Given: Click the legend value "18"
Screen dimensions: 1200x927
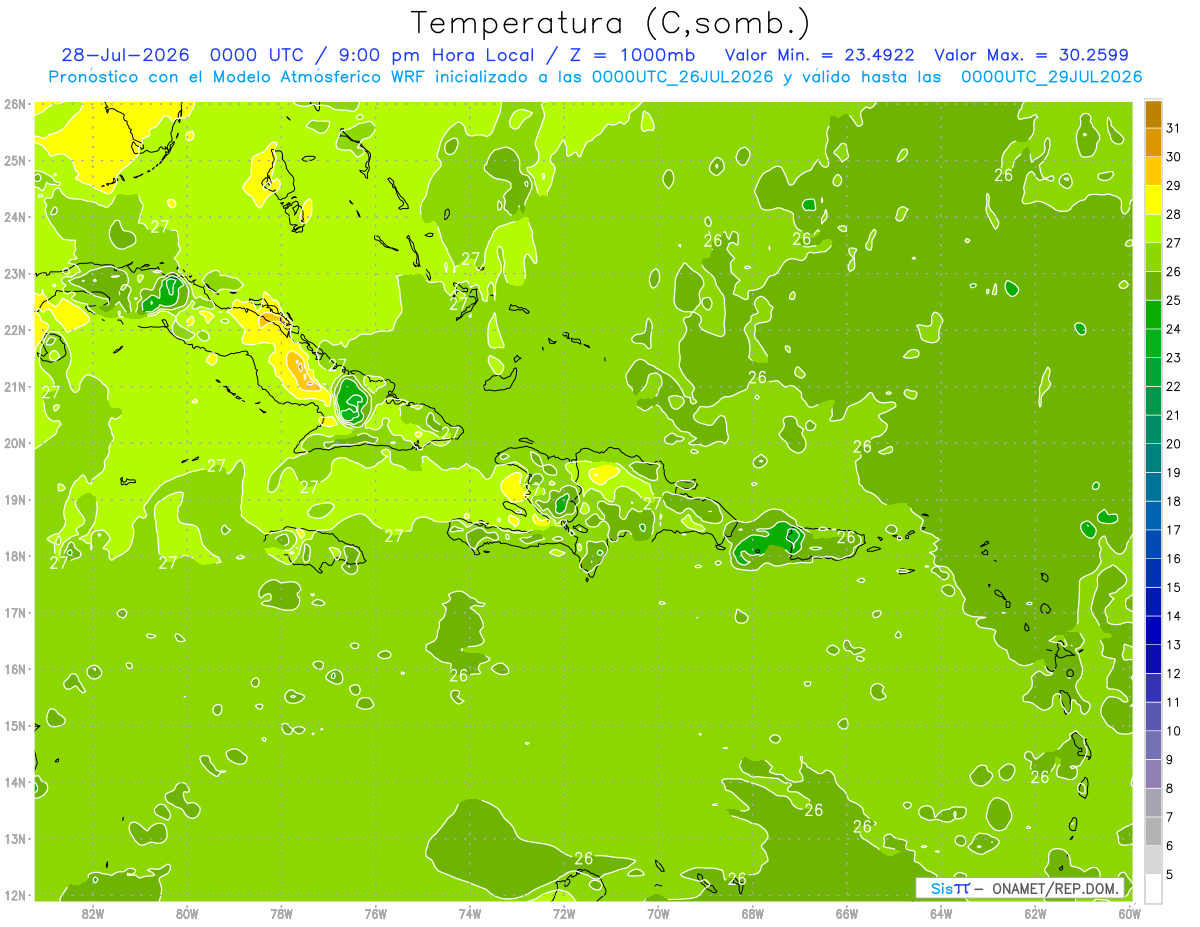Looking at the screenshot, I should click(1174, 501).
